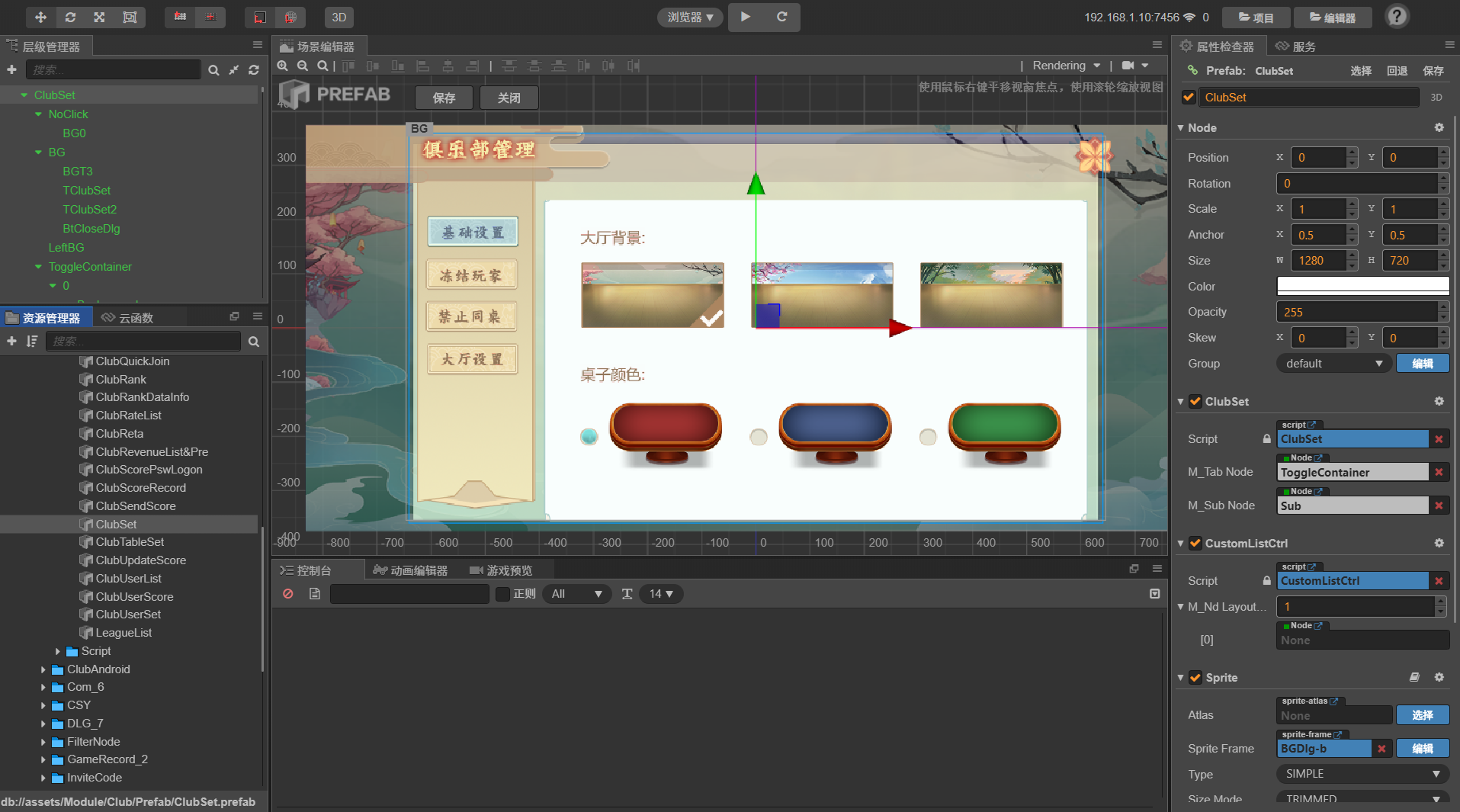Screen dimensions: 1460x812
Task: Select the BtCloseDlg node
Action: [x=91, y=229]
